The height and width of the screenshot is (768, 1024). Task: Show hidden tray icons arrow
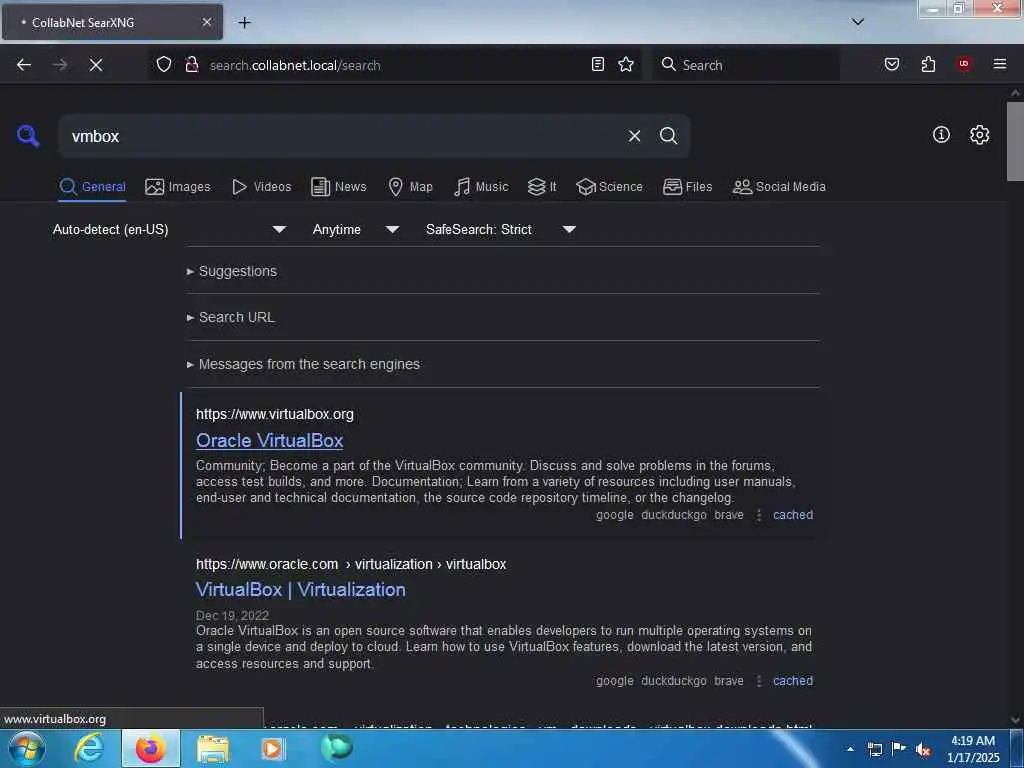[x=850, y=749]
